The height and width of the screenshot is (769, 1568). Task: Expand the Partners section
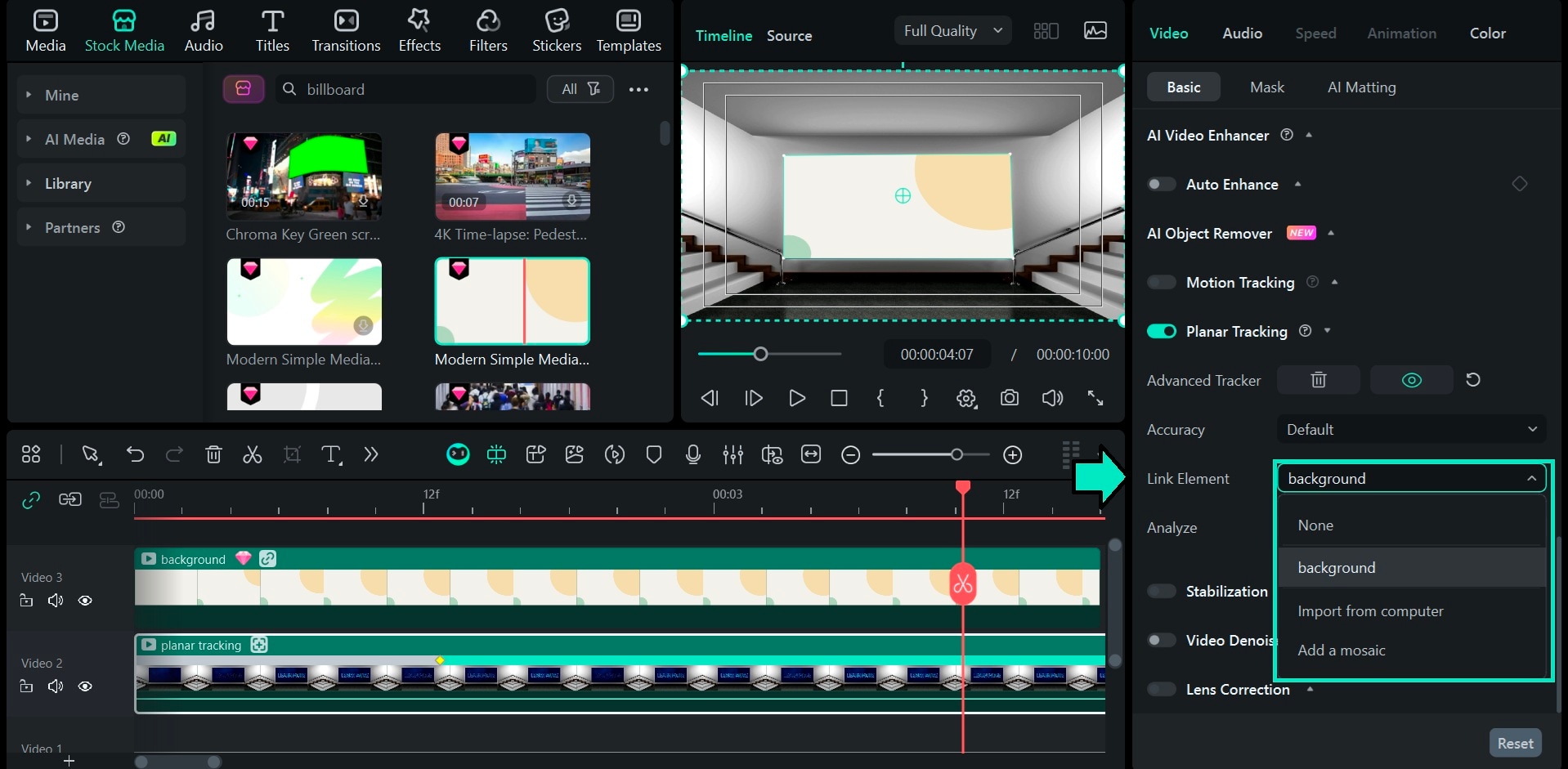click(x=29, y=227)
